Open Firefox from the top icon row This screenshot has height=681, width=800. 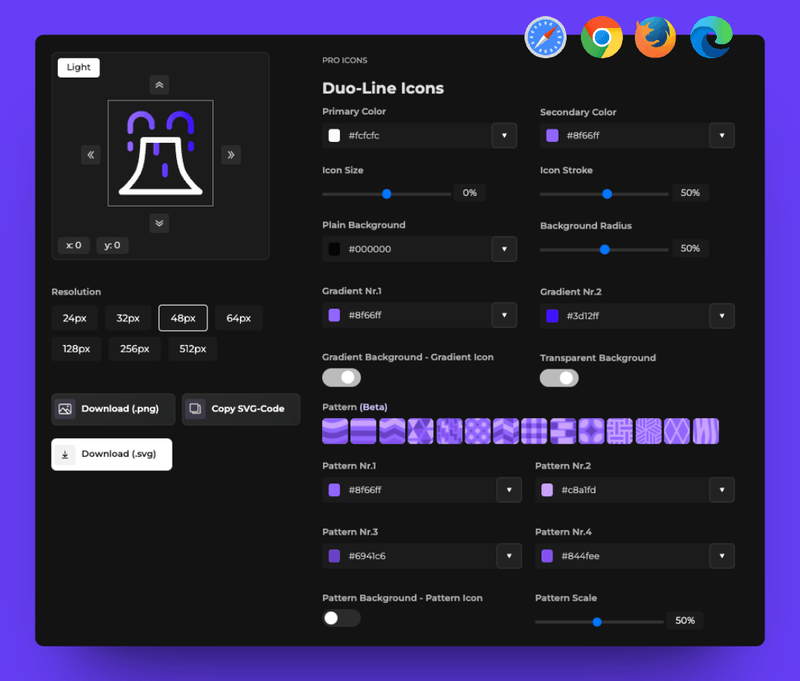(x=655, y=37)
